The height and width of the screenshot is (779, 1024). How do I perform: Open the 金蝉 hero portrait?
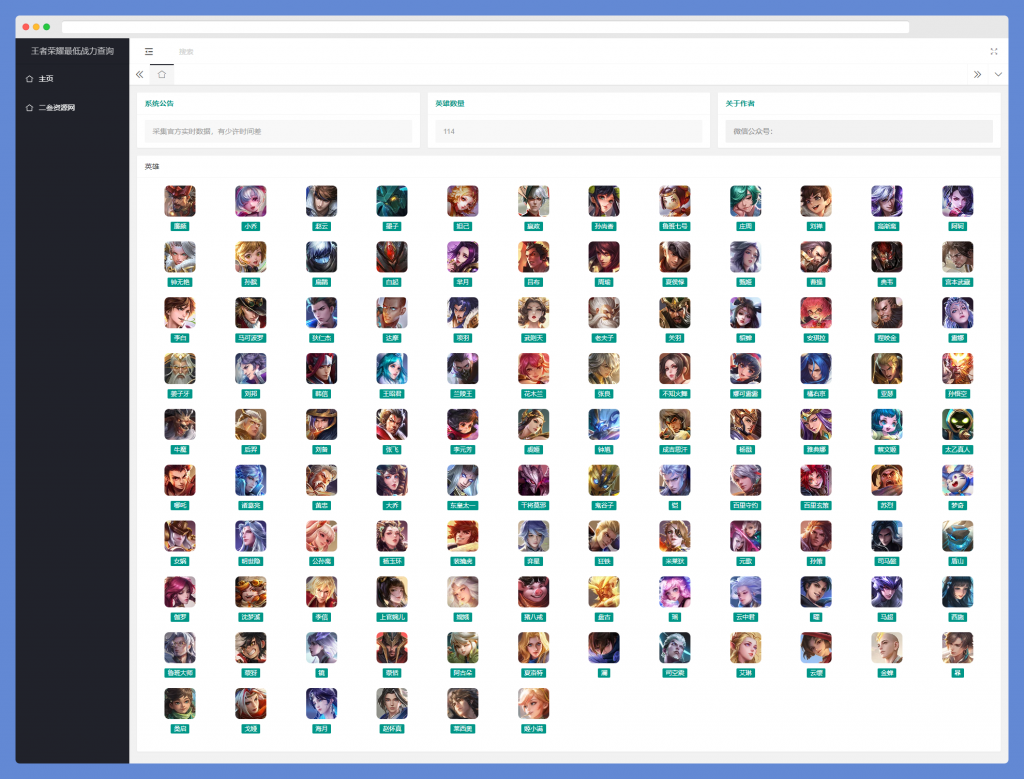tap(887, 648)
